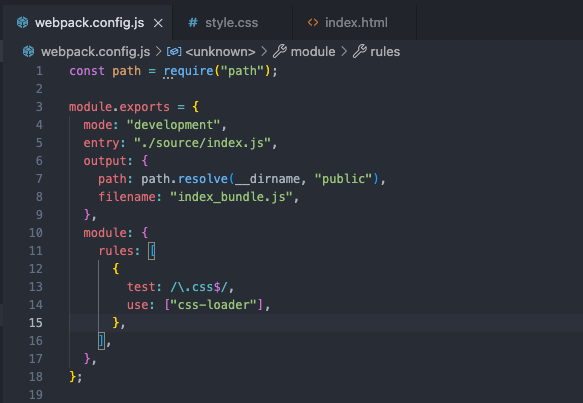Click the wrench icon beside rules breadcrumb
The image size is (583, 403).
[360, 51]
